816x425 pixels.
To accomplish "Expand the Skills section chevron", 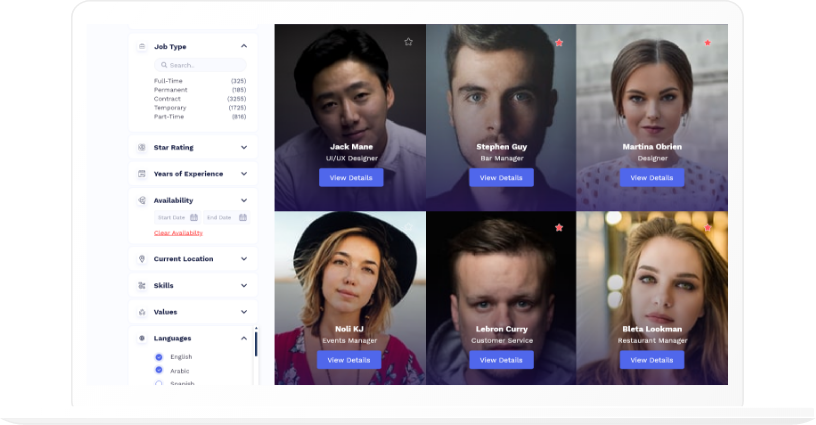I will click(244, 286).
